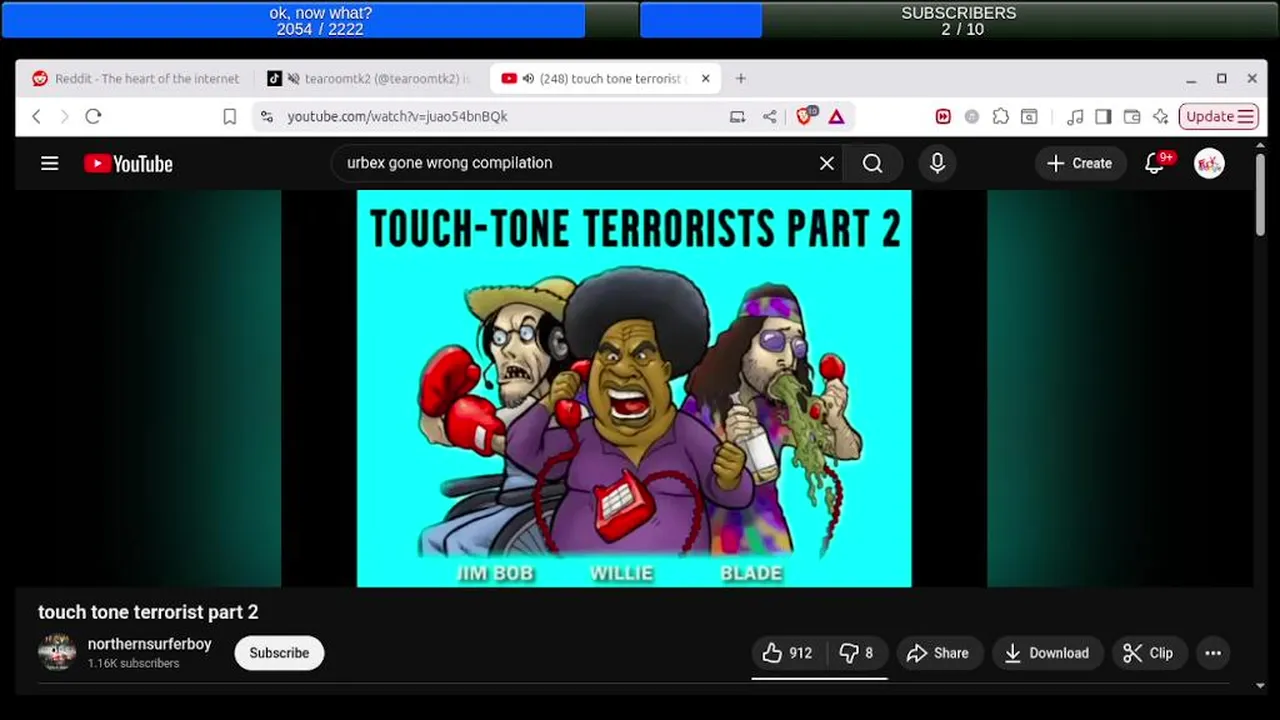Click the video title 'touch tone terrorist part 2'

[x=148, y=612]
